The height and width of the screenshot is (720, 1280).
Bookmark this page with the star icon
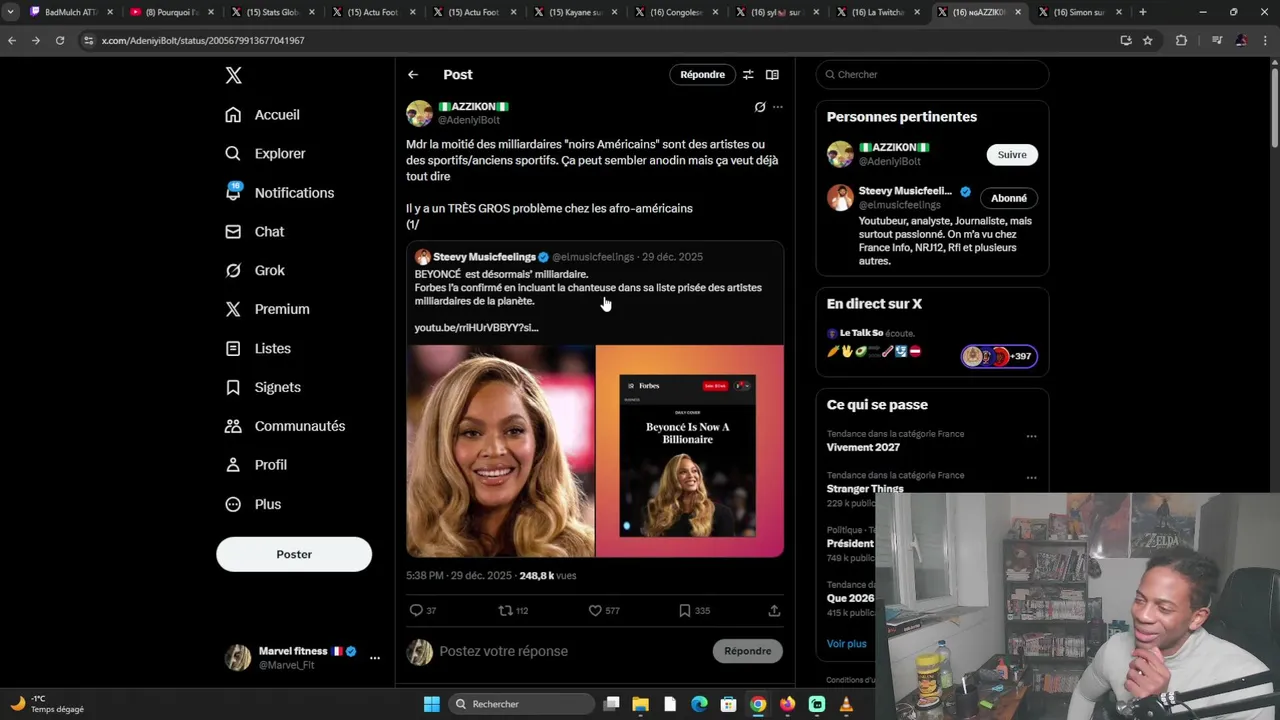click(1148, 40)
